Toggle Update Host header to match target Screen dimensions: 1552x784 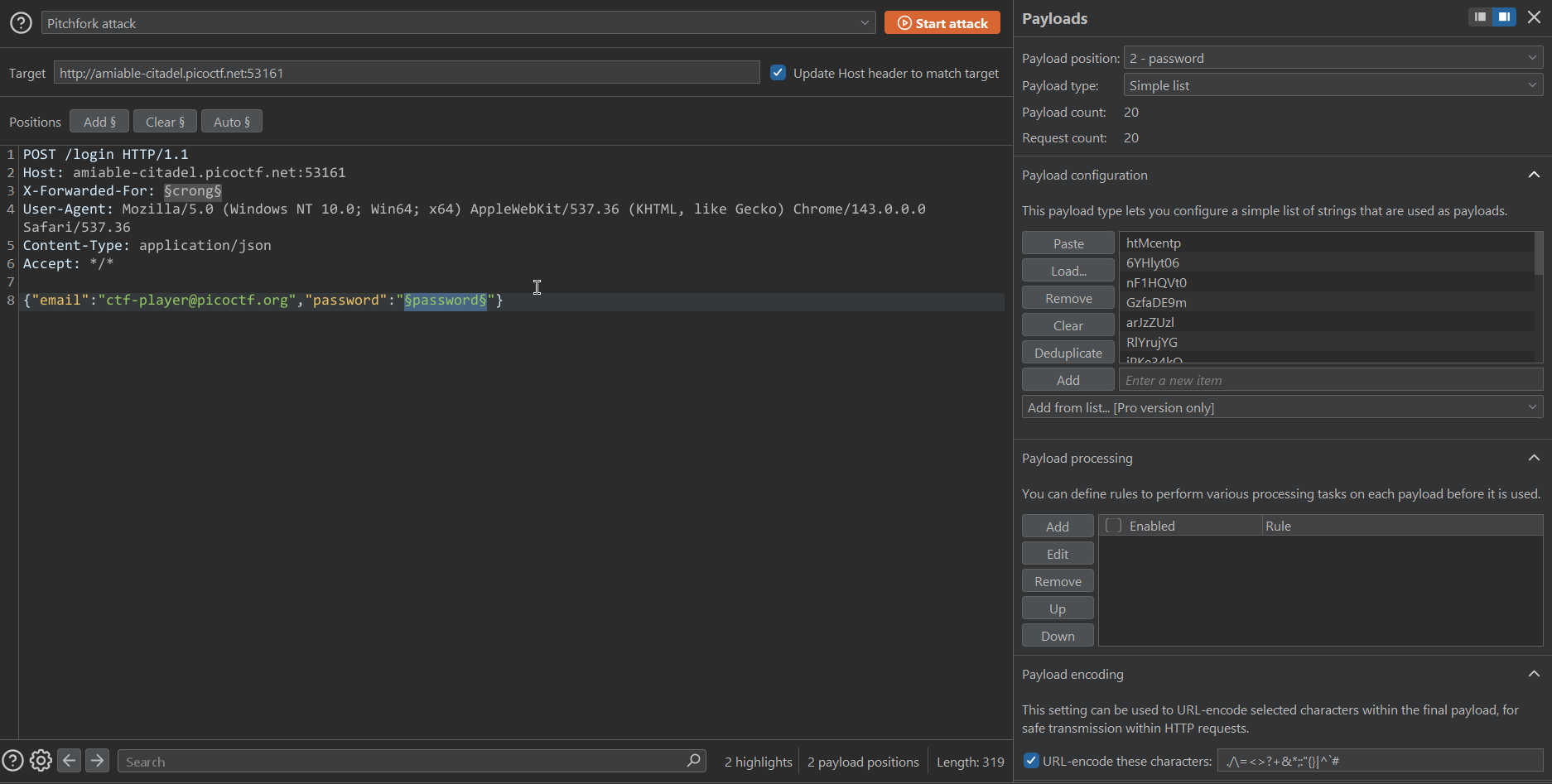pos(778,73)
